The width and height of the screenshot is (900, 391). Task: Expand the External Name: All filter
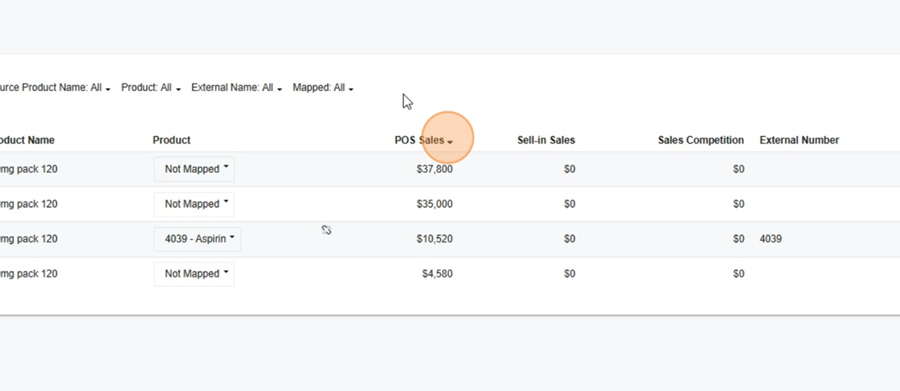coord(236,88)
